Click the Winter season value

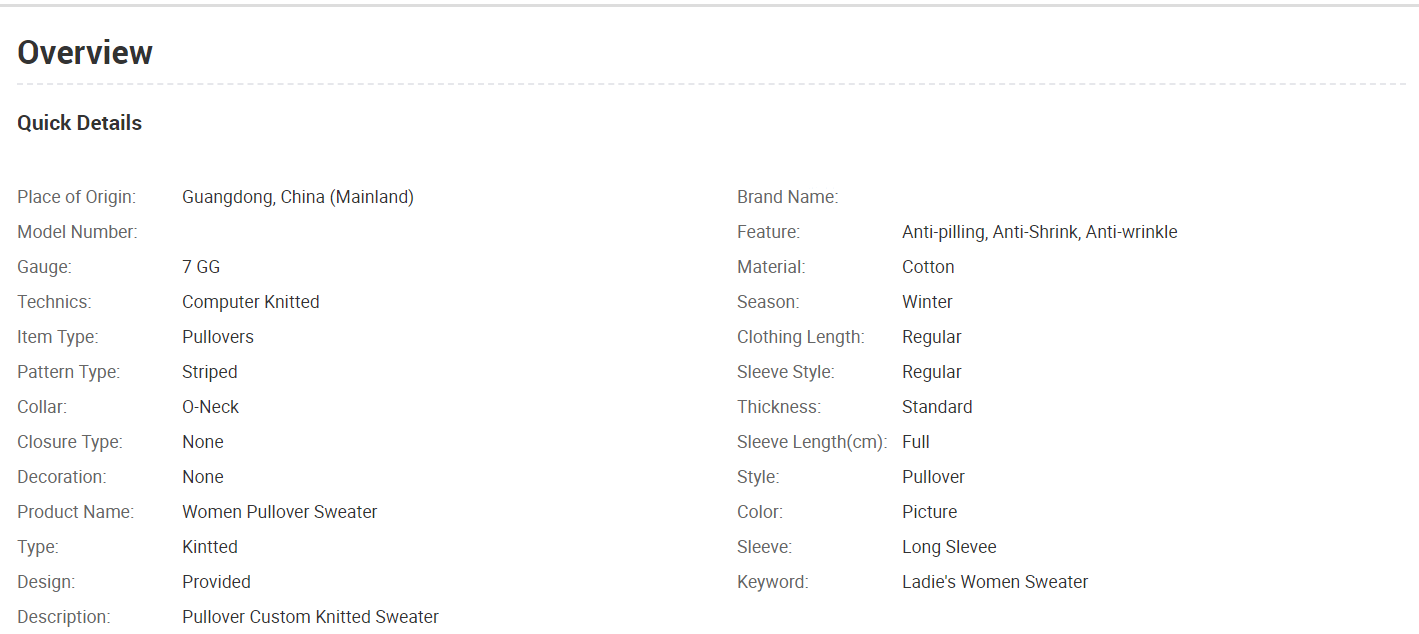(927, 302)
